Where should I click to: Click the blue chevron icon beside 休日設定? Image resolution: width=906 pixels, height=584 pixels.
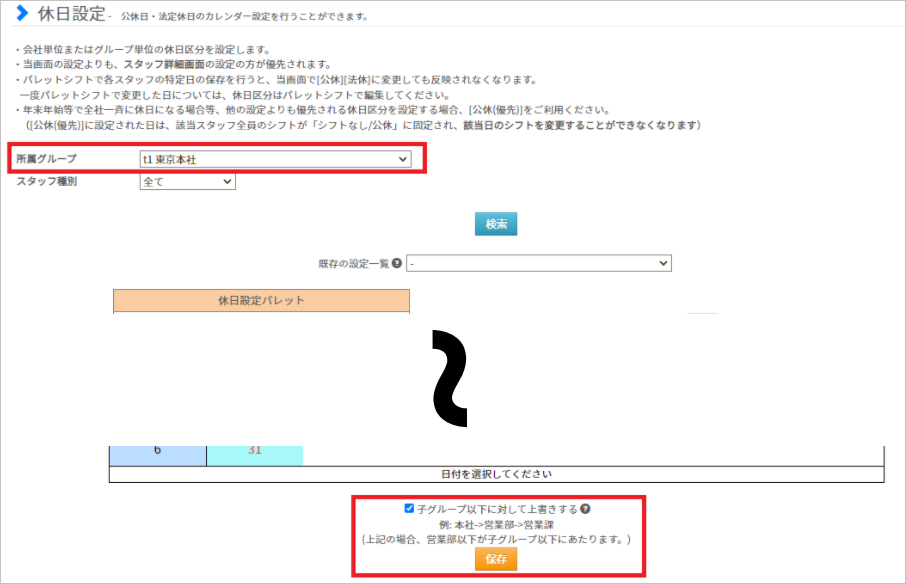(21, 14)
